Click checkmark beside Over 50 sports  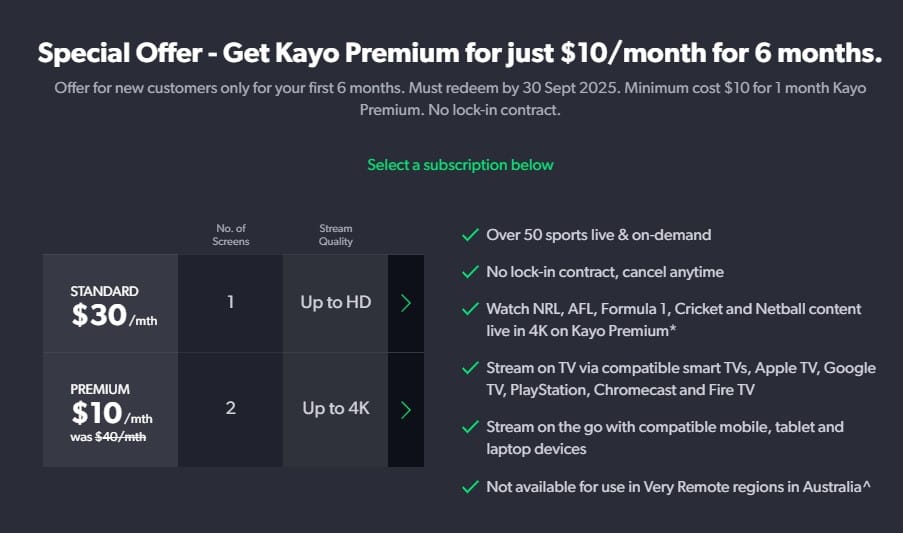[471, 235]
